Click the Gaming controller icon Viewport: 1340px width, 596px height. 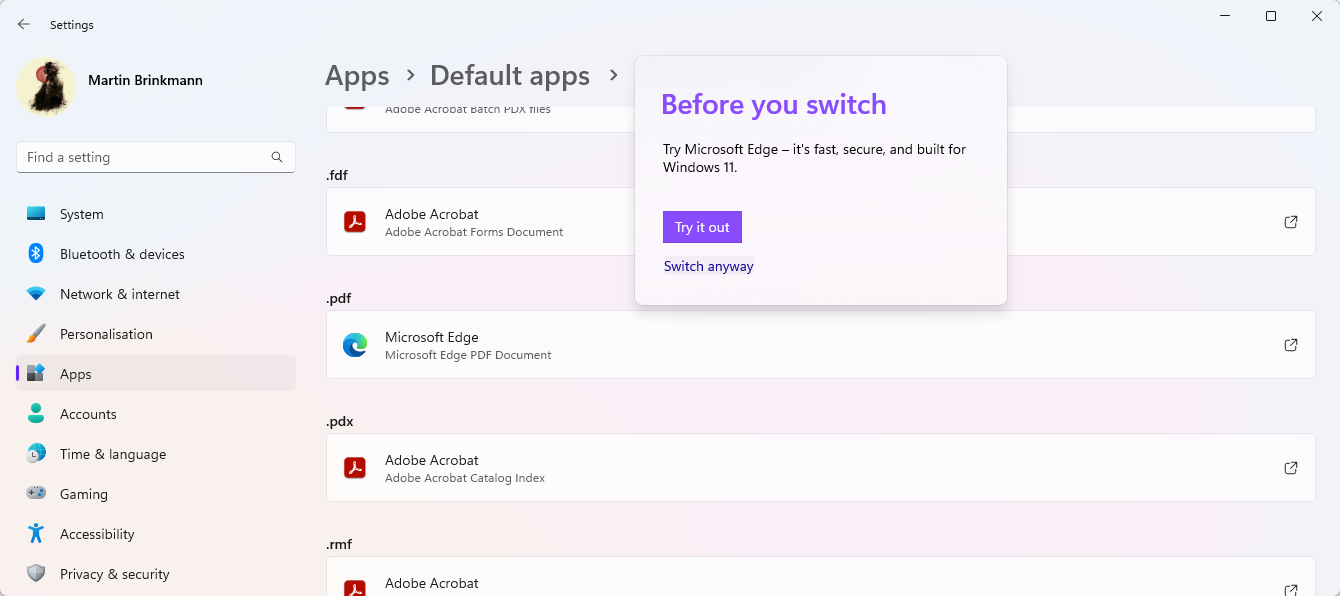click(x=36, y=494)
